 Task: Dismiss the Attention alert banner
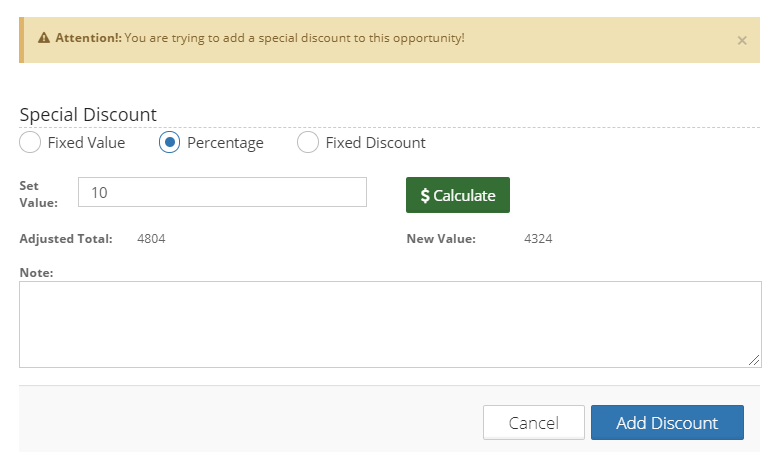[741, 40]
